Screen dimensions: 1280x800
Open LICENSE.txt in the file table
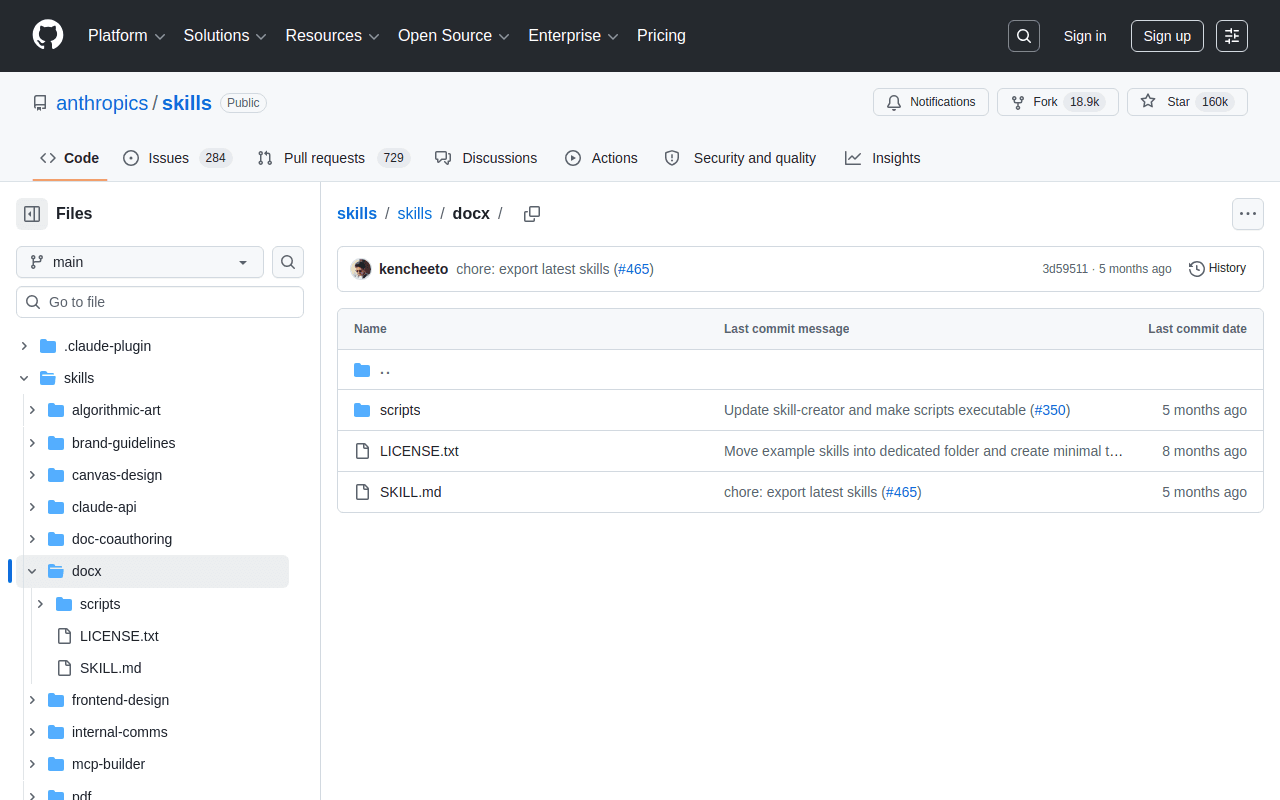(419, 451)
